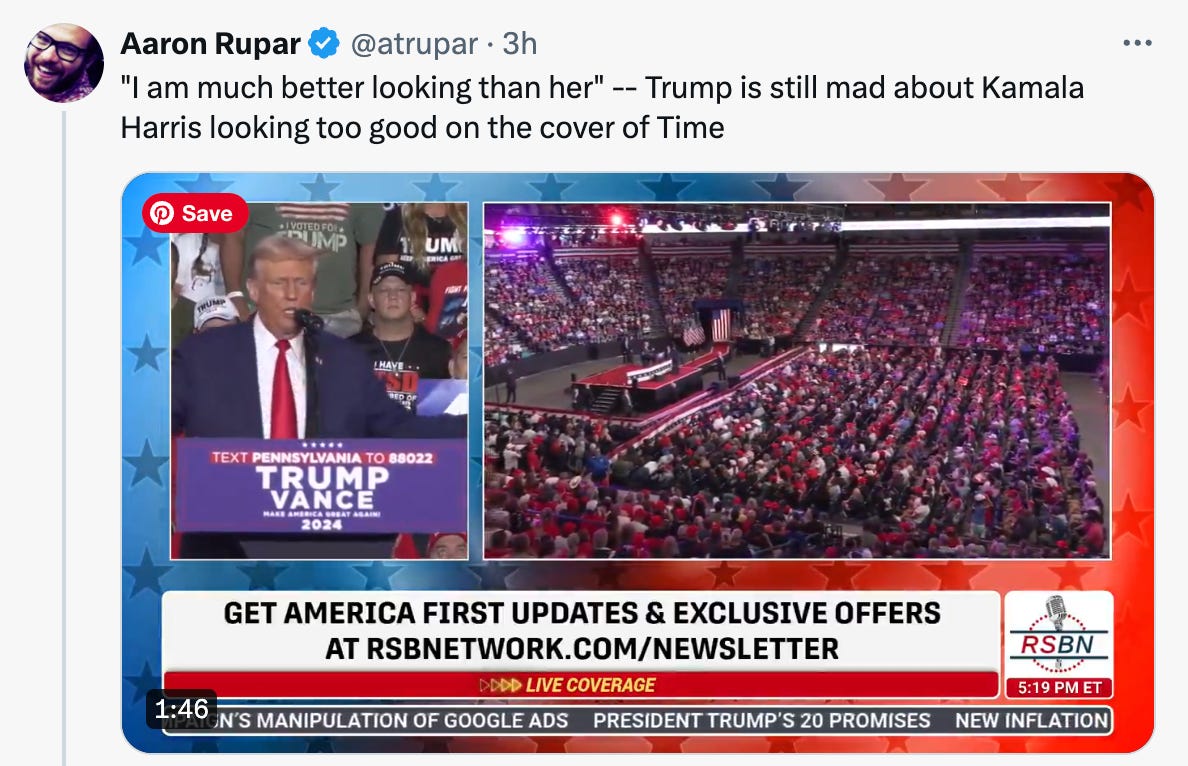Click the RSBNETWORK.COM/NEWSLETTER banner text
The height and width of the screenshot is (766, 1188).
coord(582,649)
